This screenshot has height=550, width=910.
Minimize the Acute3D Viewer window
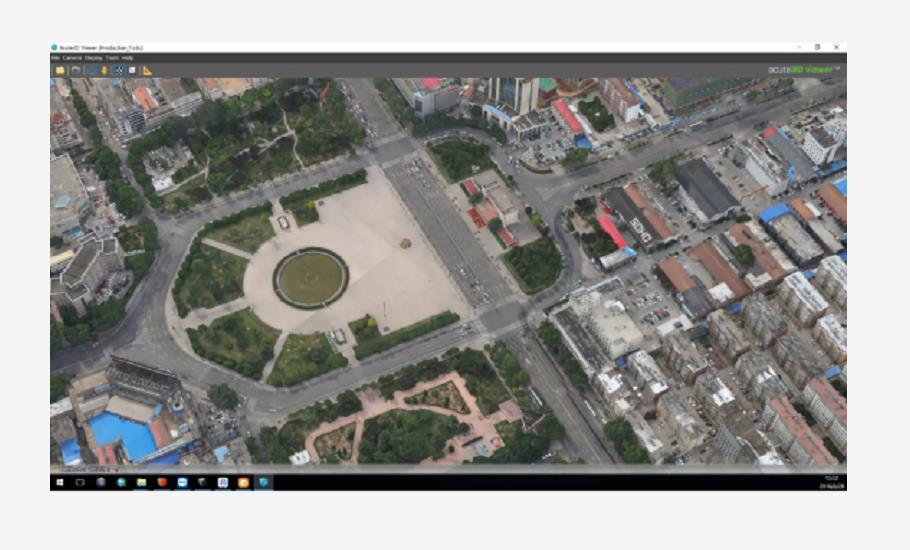(799, 47)
